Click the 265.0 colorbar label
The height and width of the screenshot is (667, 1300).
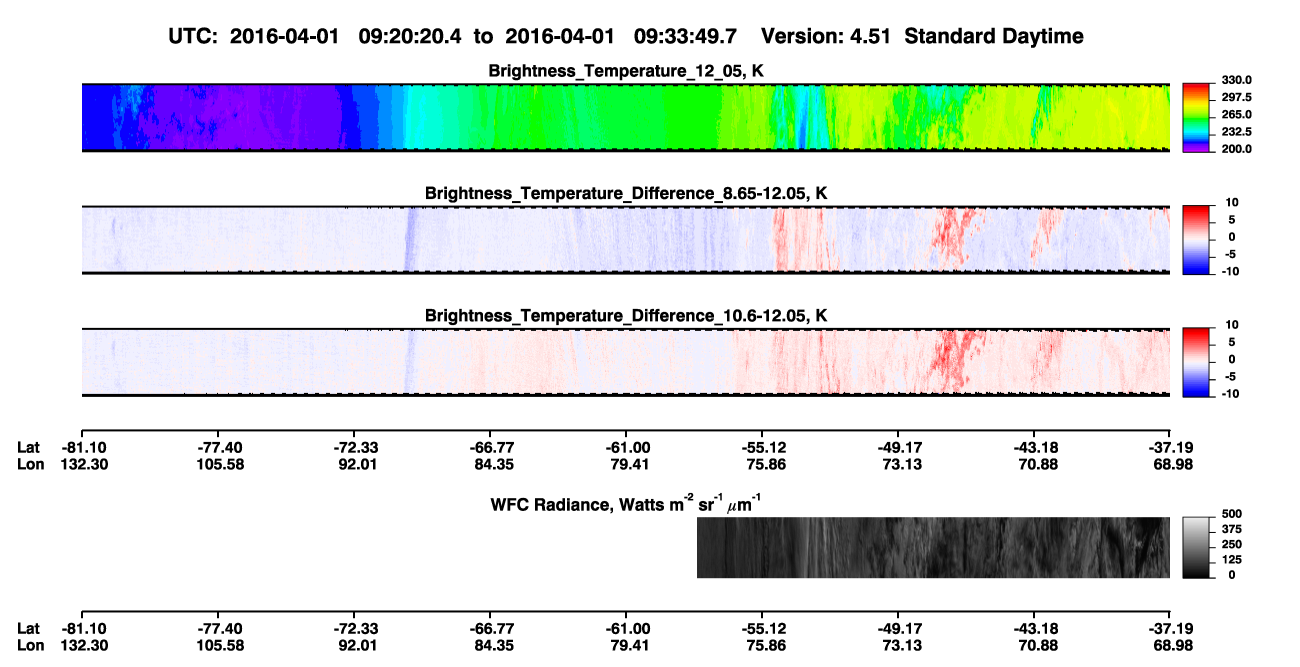click(x=1235, y=115)
